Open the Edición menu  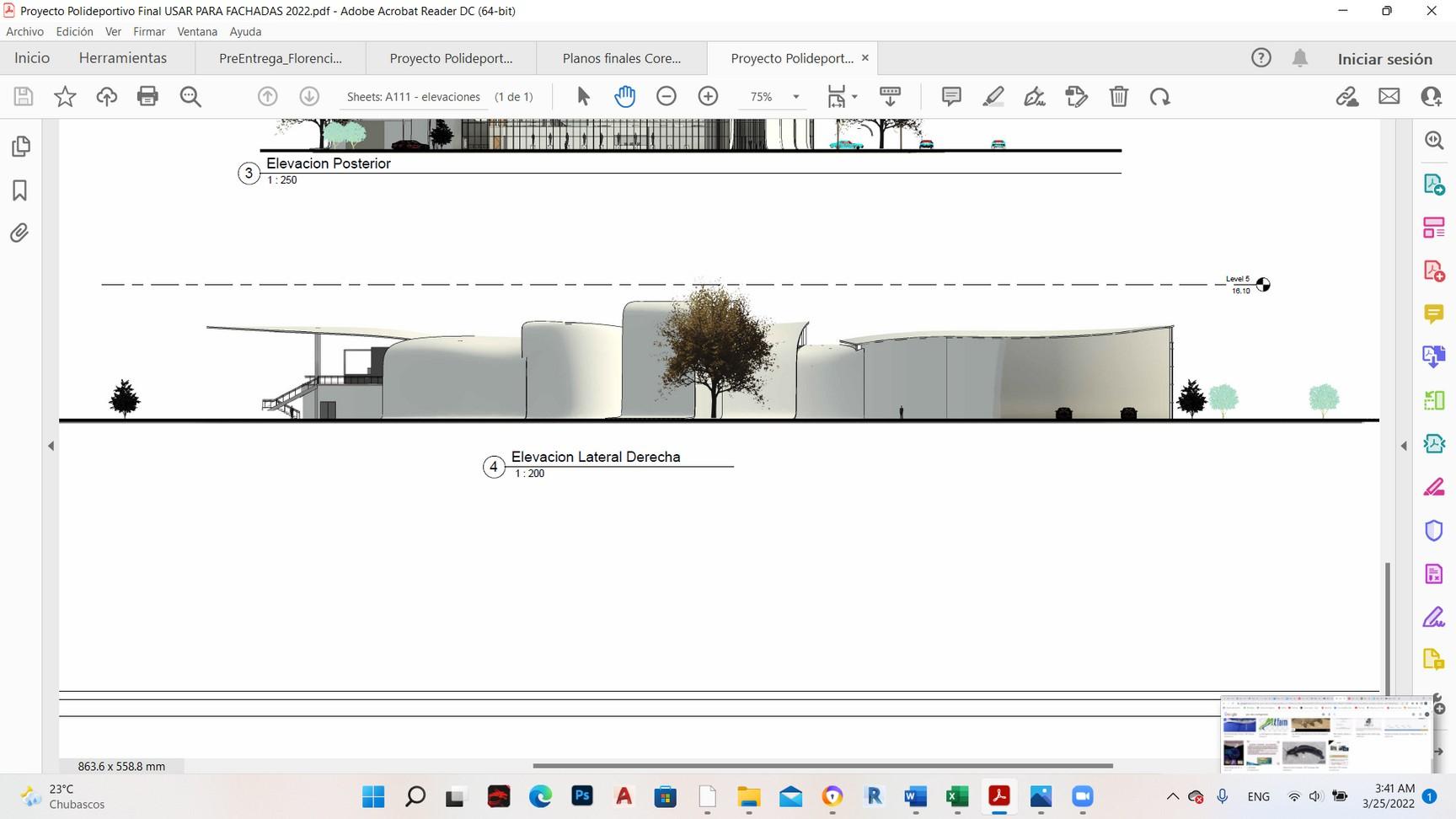tap(75, 32)
